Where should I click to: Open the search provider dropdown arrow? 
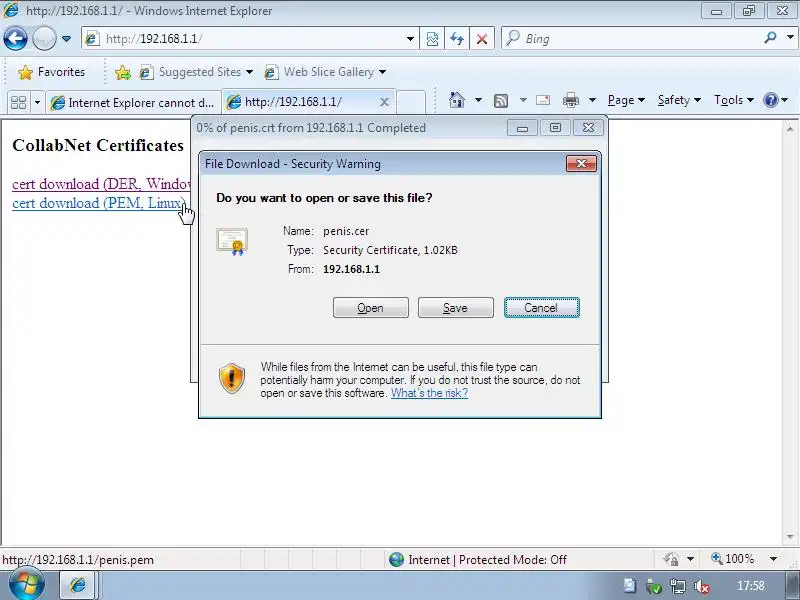(790, 38)
